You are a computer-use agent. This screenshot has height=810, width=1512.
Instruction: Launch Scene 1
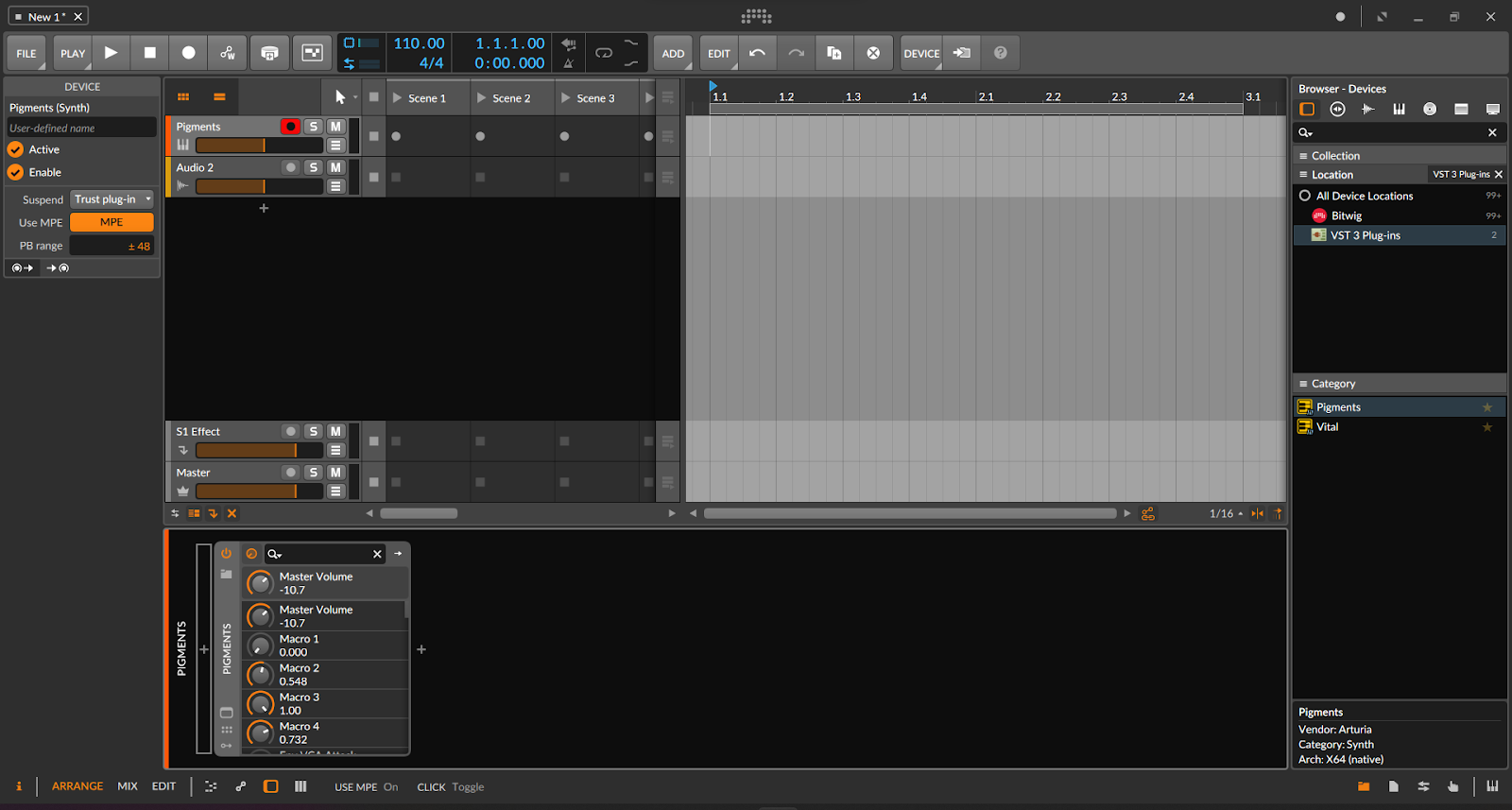click(x=397, y=97)
